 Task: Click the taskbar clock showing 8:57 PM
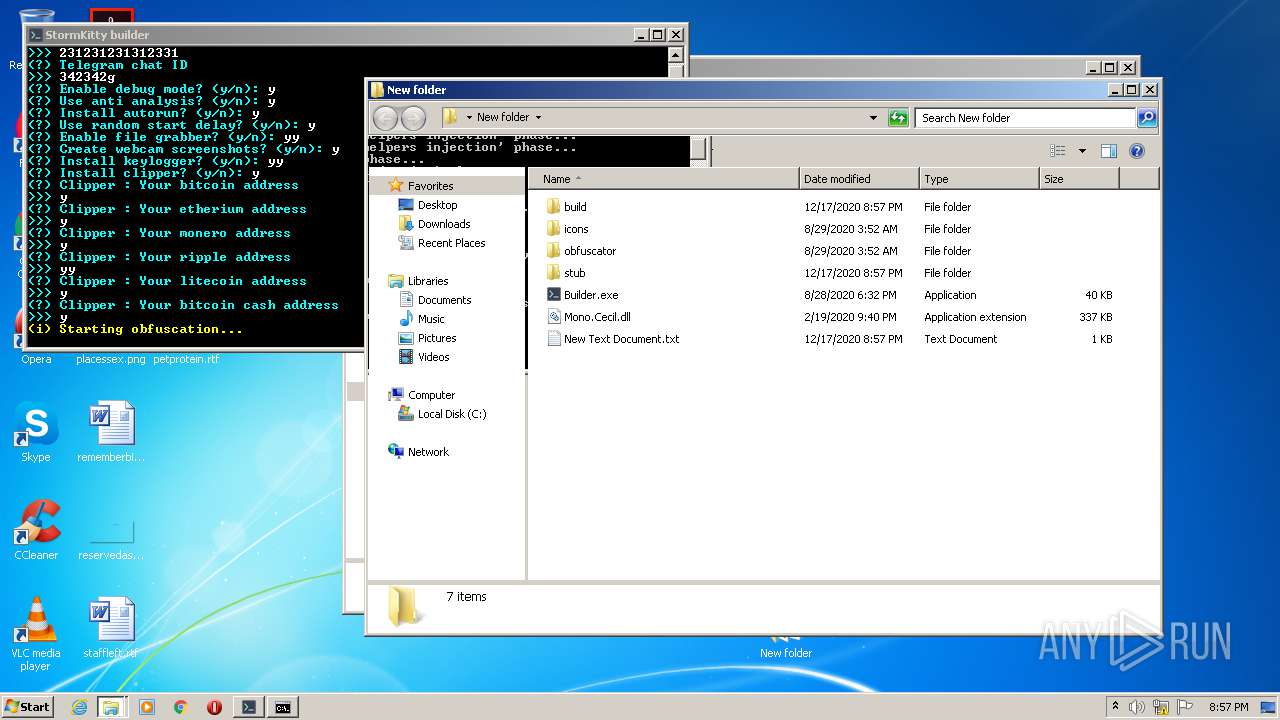click(x=1228, y=707)
